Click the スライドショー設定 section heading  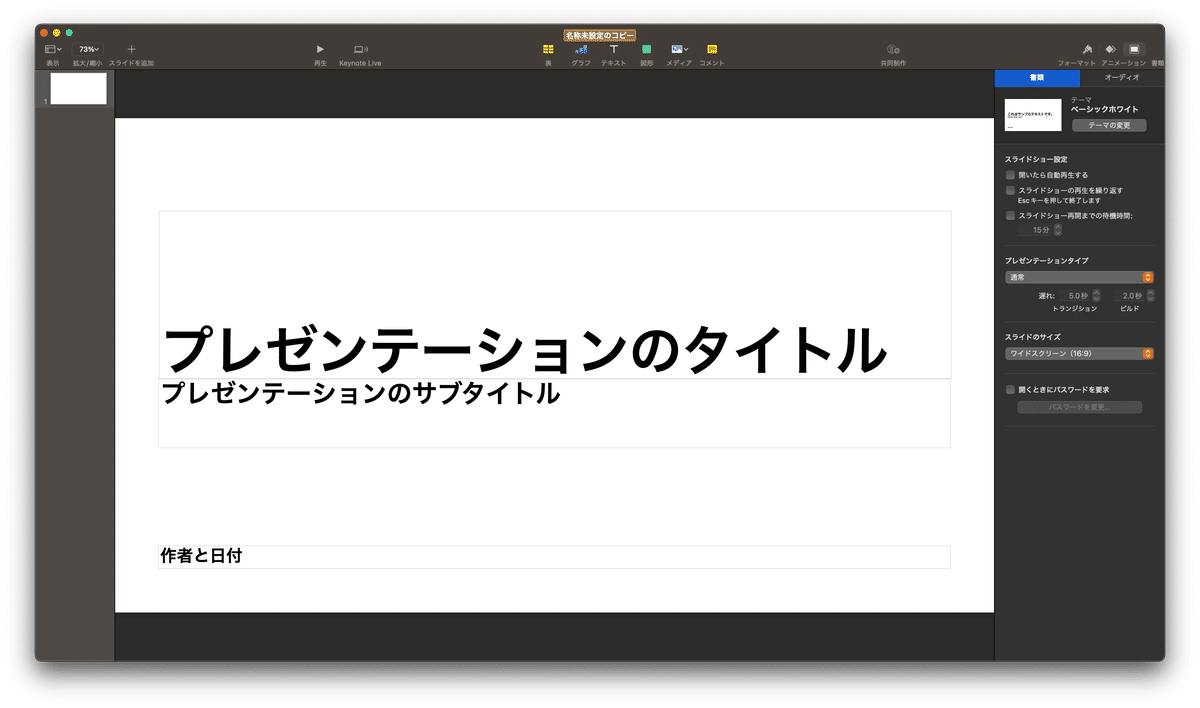tap(1036, 159)
